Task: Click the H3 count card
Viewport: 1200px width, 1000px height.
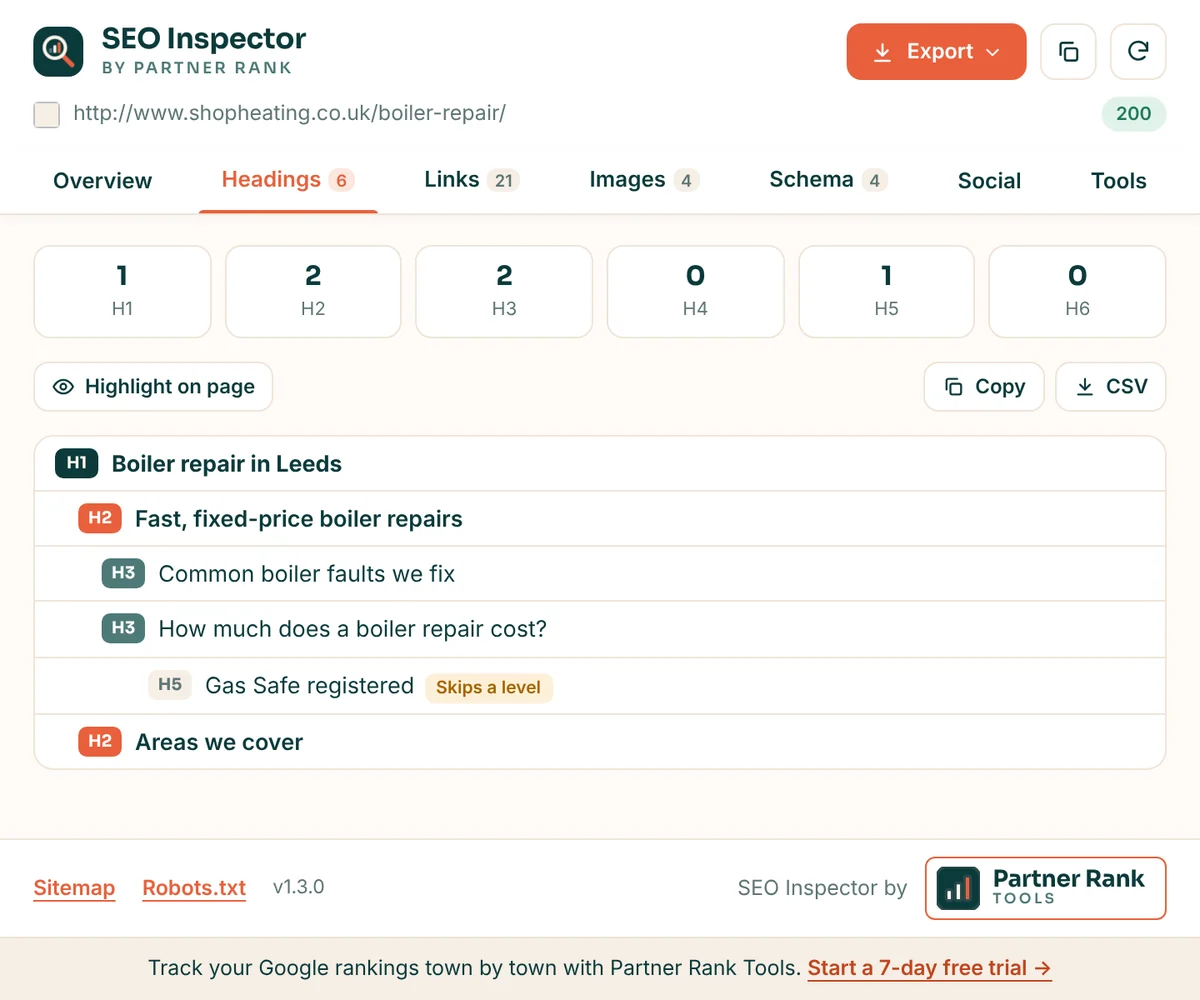Action: coord(504,292)
